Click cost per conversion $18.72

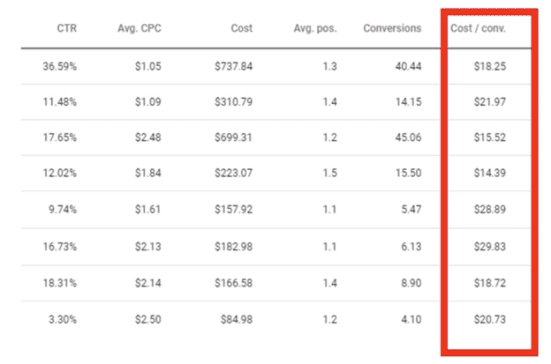[x=490, y=283]
